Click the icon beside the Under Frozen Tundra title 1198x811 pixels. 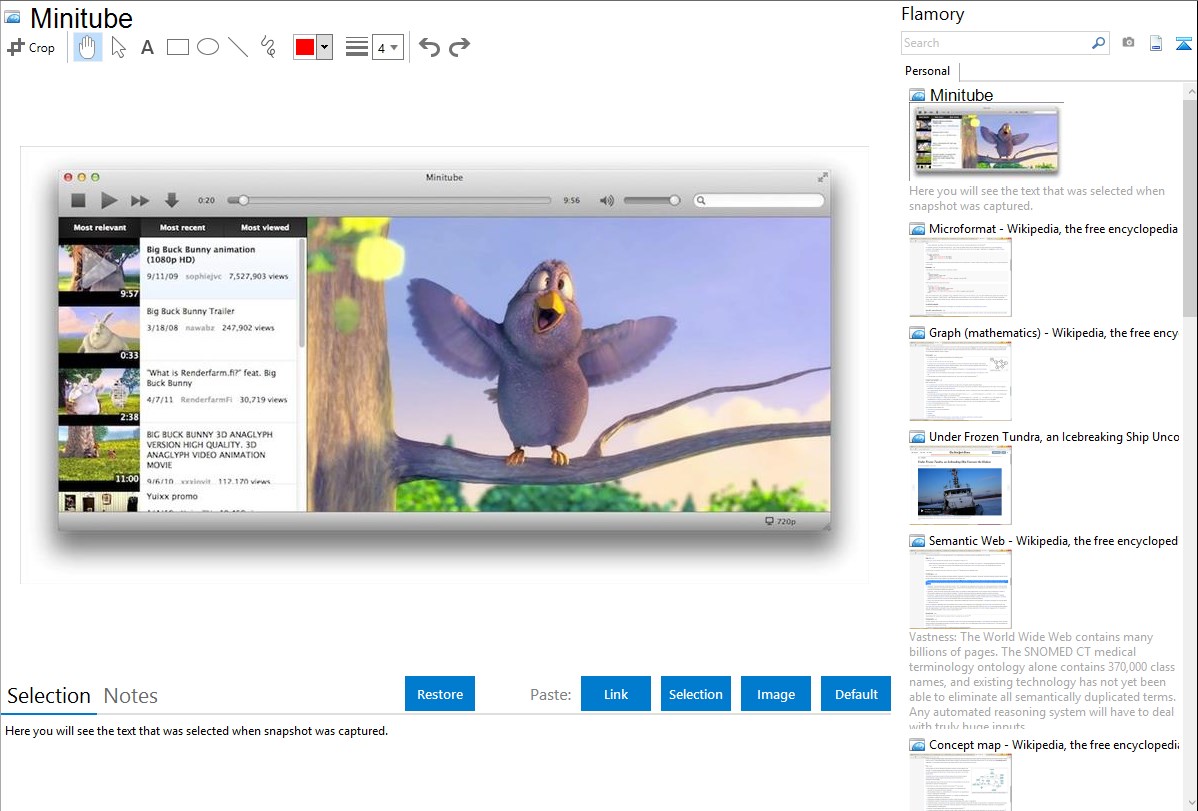[x=918, y=437]
